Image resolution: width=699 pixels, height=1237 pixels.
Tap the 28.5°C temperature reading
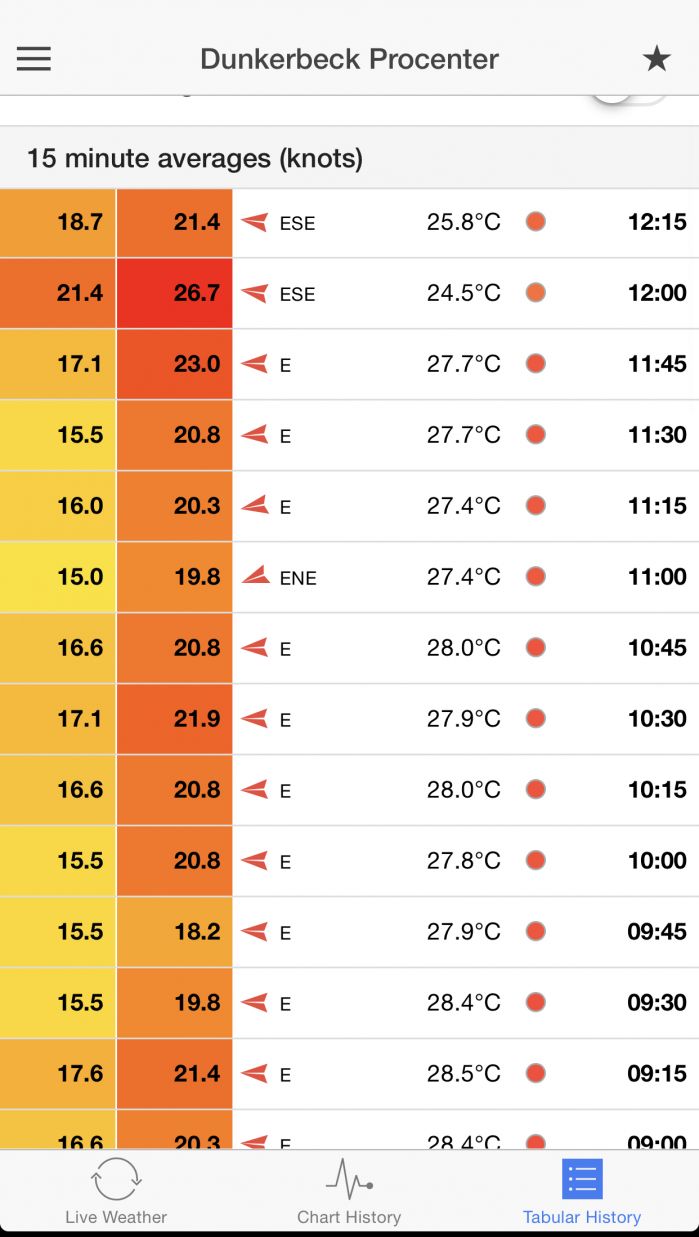(x=464, y=1073)
